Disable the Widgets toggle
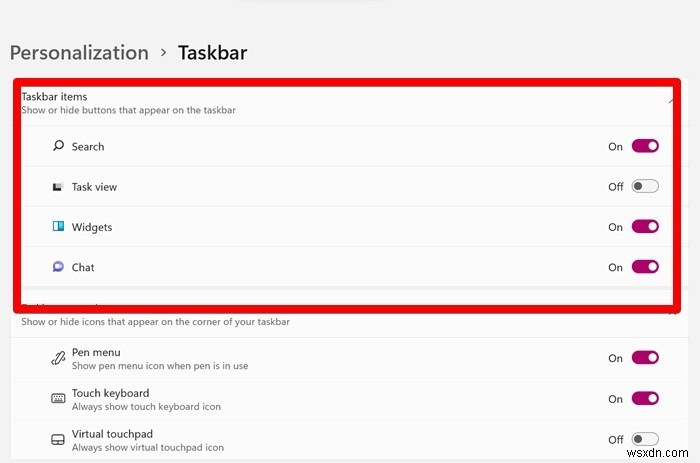 pyautogui.click(x=645, y=227)
